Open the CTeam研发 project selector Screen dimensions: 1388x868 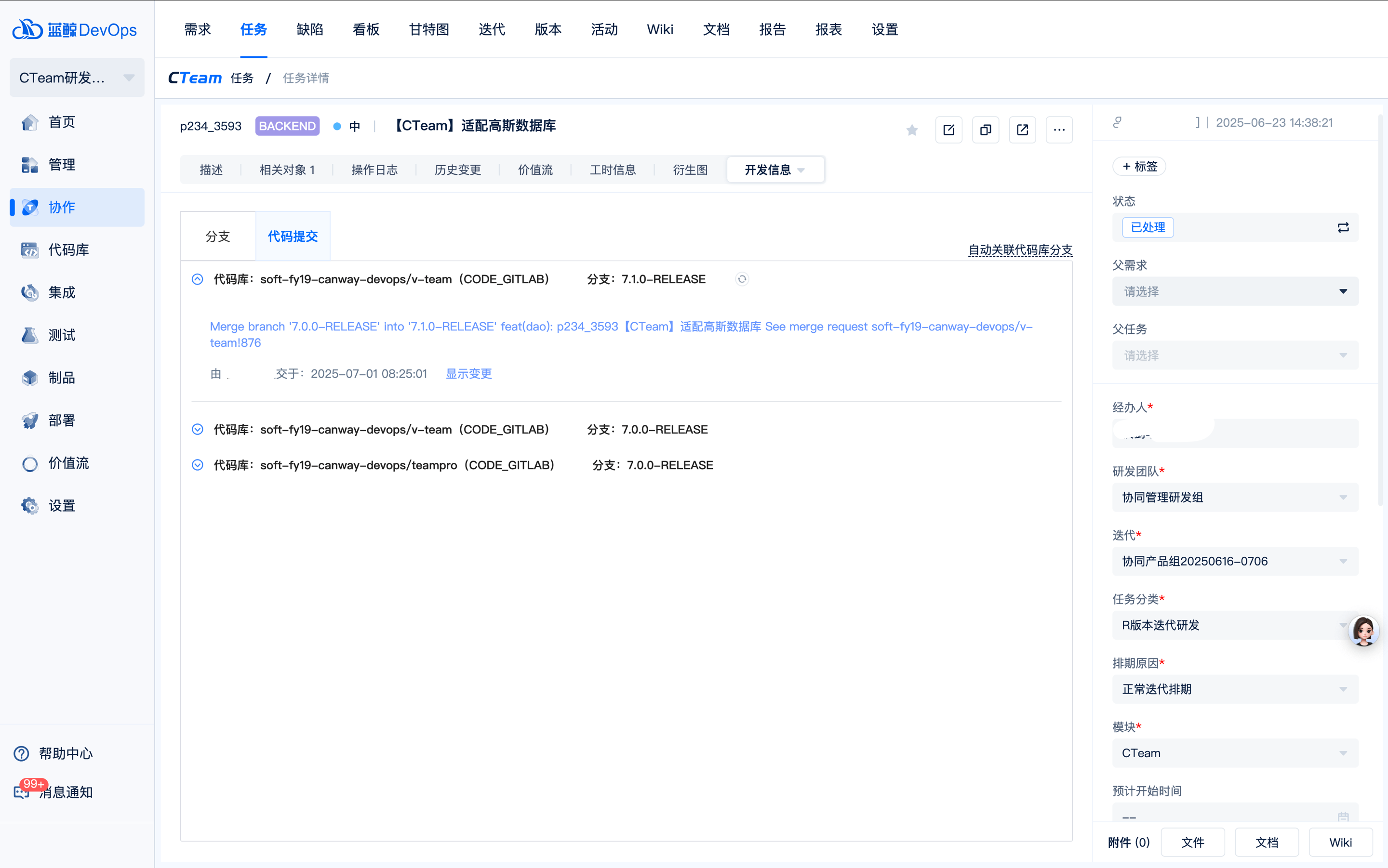tap(76, 78)
